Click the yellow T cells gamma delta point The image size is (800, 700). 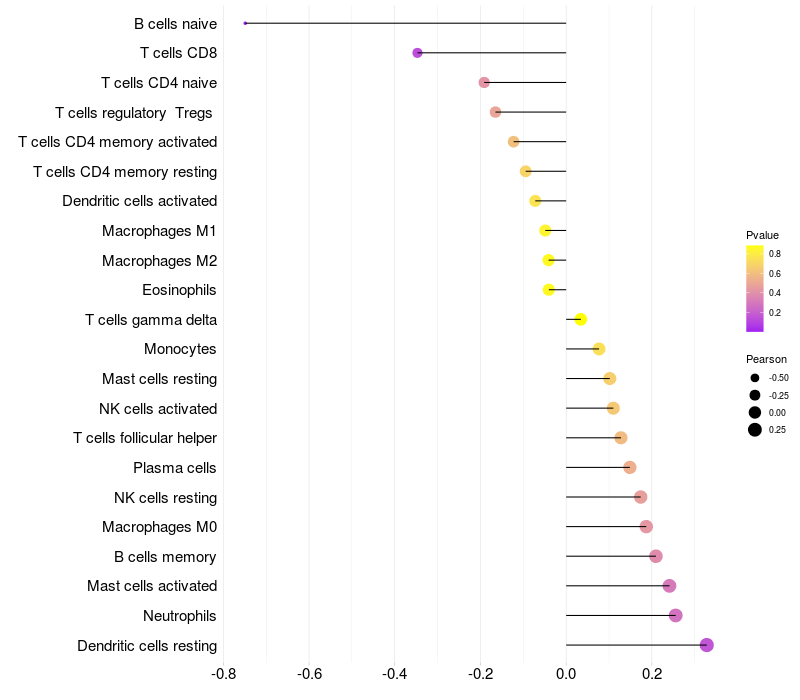pyautogui.click(x=580, y=319)
